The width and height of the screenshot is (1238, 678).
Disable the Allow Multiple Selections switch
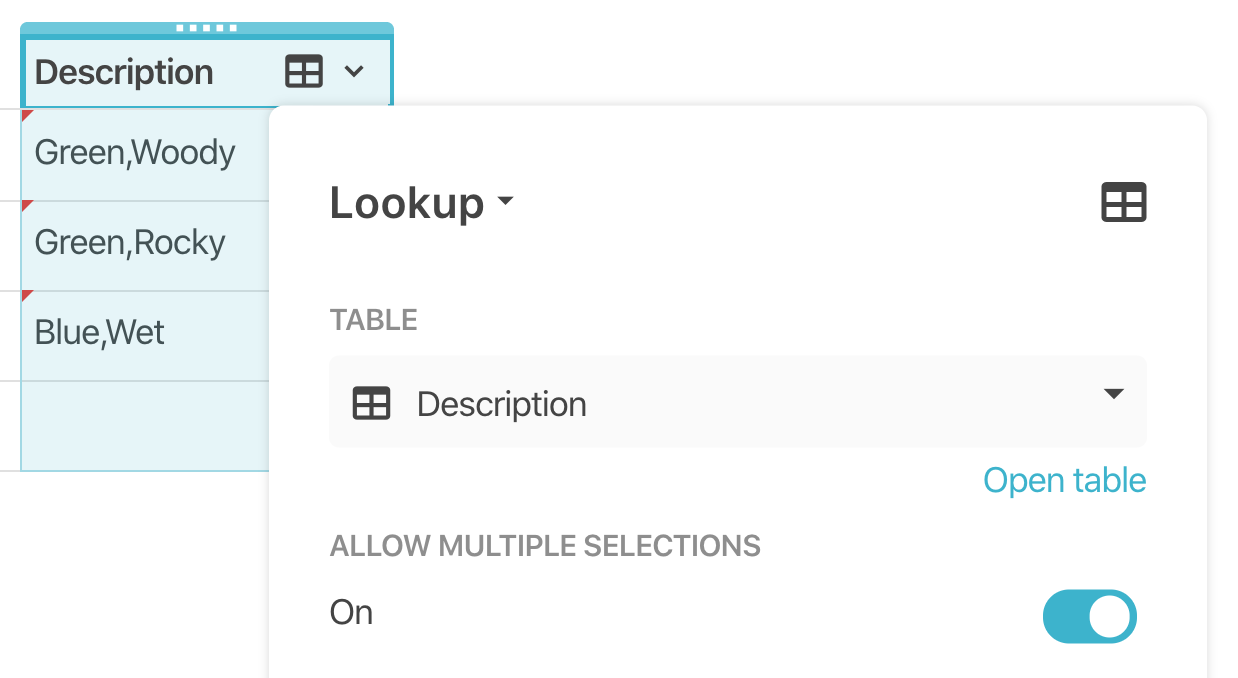(1089, 616)
